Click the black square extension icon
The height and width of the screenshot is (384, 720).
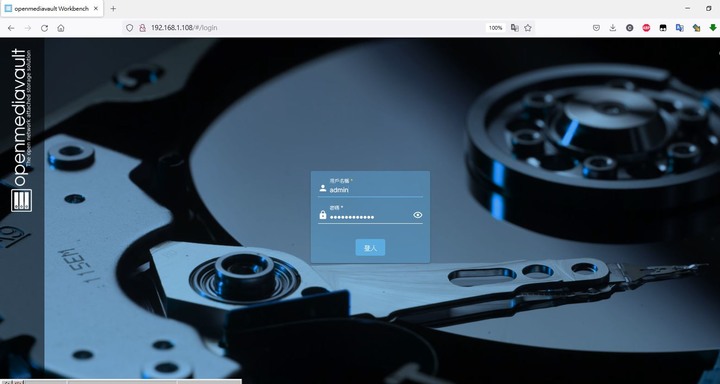[x=663, y=28]
